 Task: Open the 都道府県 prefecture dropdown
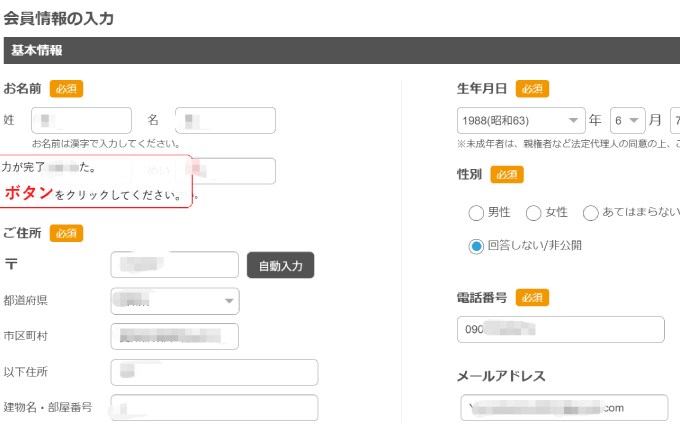coord(175,300)
